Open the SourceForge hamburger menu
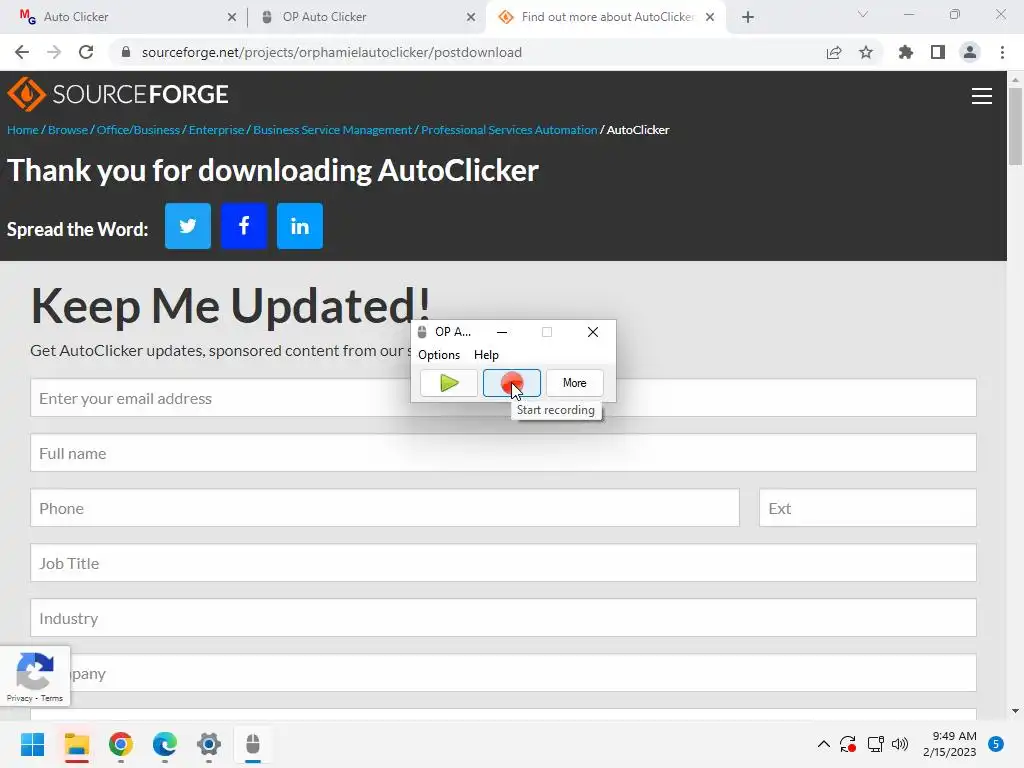Image resolution: width=1024 pixels, height=768 pixels. (982, 96)
